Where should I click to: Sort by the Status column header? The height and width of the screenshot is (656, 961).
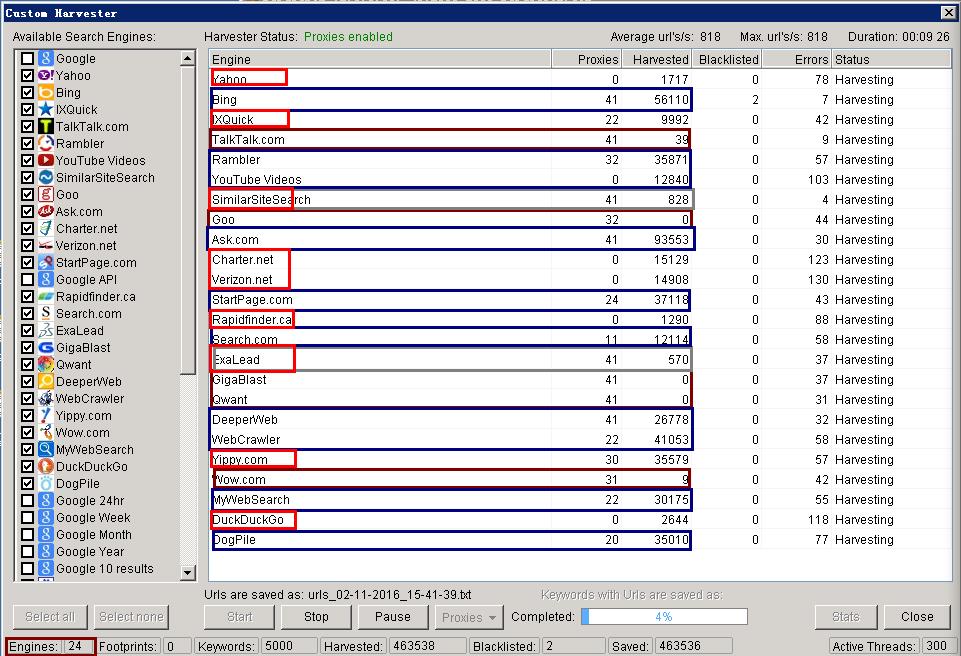coord(892,59)
